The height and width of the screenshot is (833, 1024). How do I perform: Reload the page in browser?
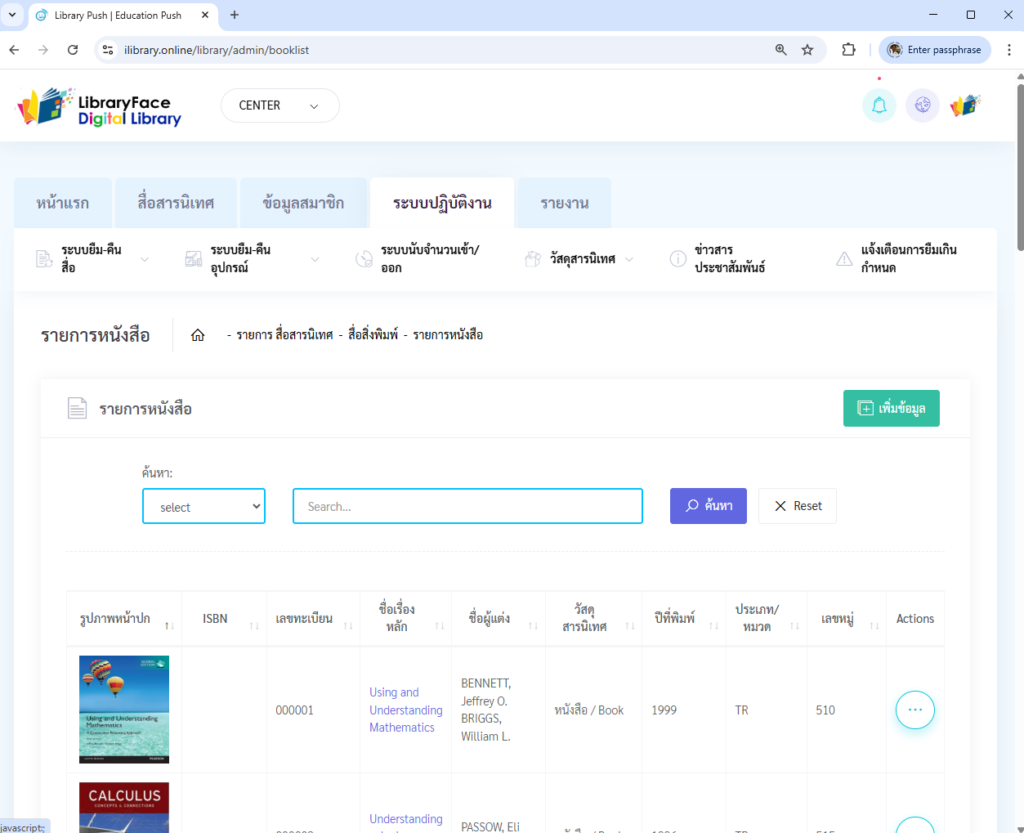click(x=73, y=50)
